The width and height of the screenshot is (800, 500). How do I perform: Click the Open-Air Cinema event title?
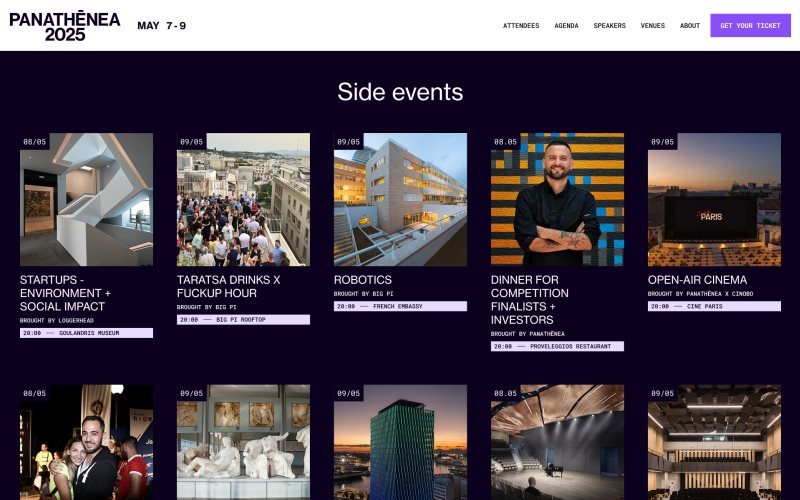tap(697, 280)
